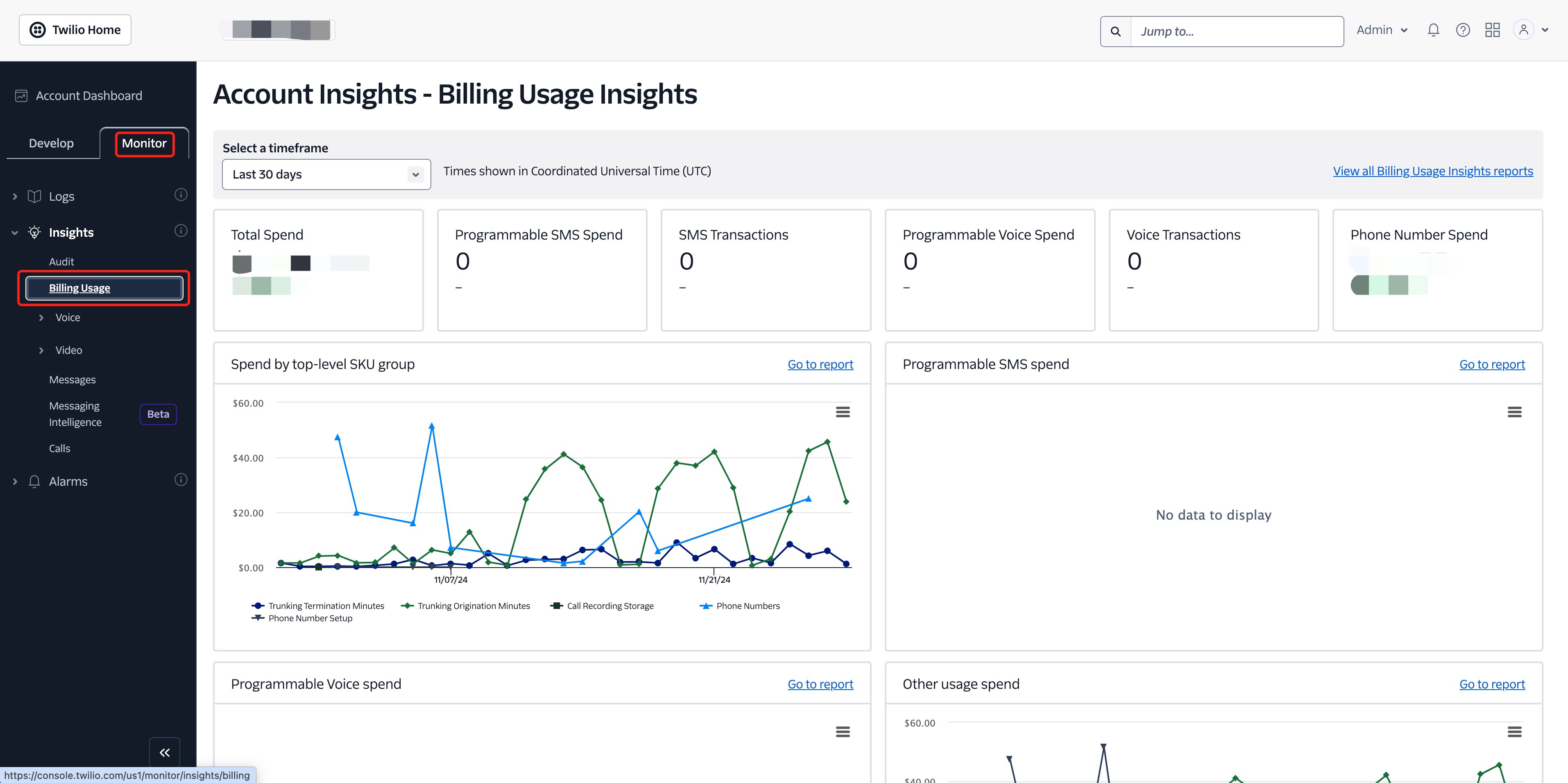This screenshot has width=1568, height=783.
Task: Collapse the Insights section chevron
Action: click(15, 233)
